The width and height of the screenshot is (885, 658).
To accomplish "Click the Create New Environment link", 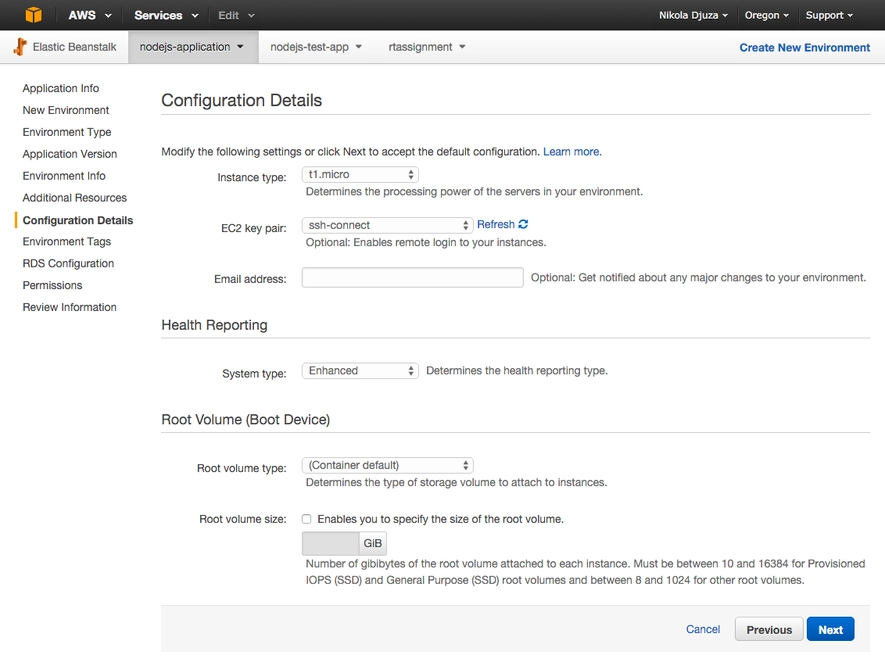I will [804, 47].
